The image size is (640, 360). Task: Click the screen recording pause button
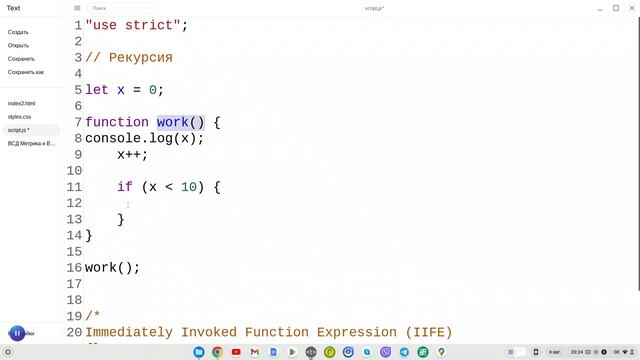tap(17, 333)
